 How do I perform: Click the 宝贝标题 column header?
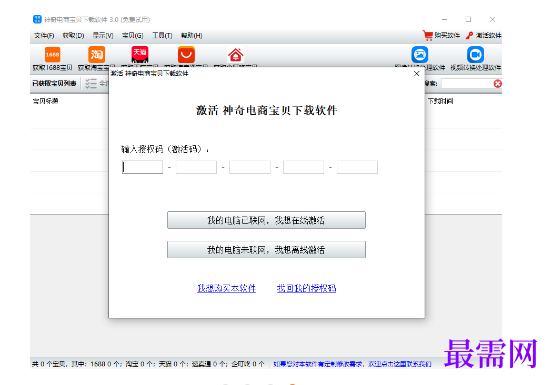pos(45,101)
